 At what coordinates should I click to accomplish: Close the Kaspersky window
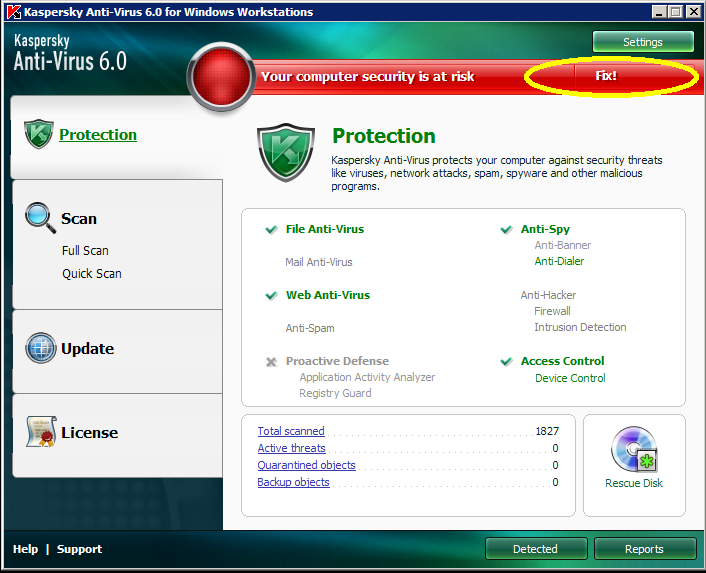(693, 12)
